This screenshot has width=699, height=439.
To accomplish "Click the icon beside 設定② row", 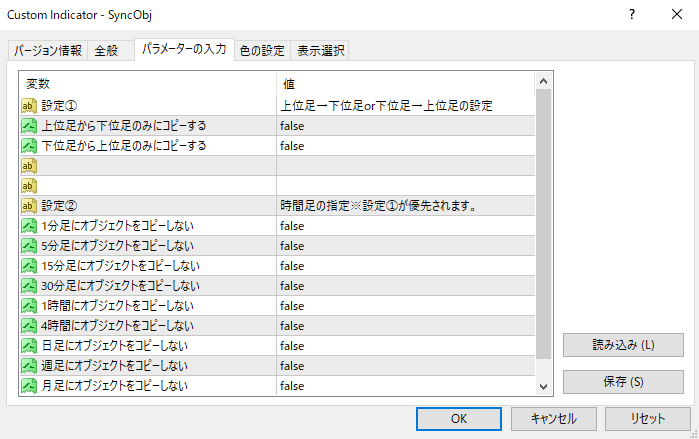I will (29, 205).
